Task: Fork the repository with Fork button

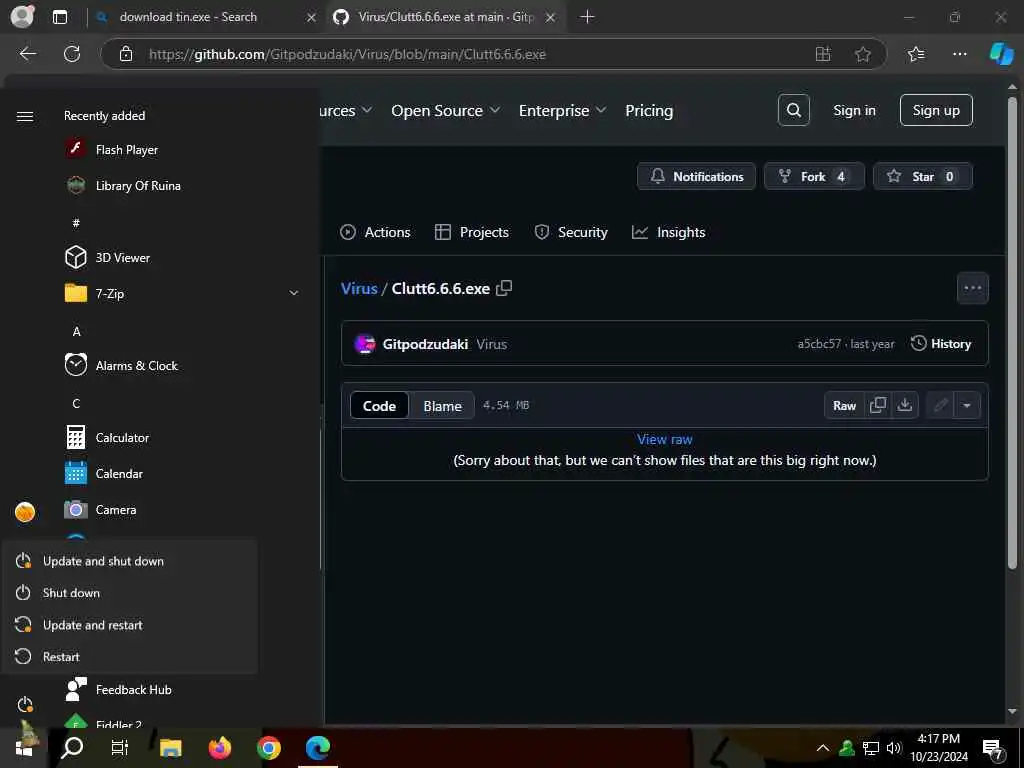Action: (x=814, y=176)
